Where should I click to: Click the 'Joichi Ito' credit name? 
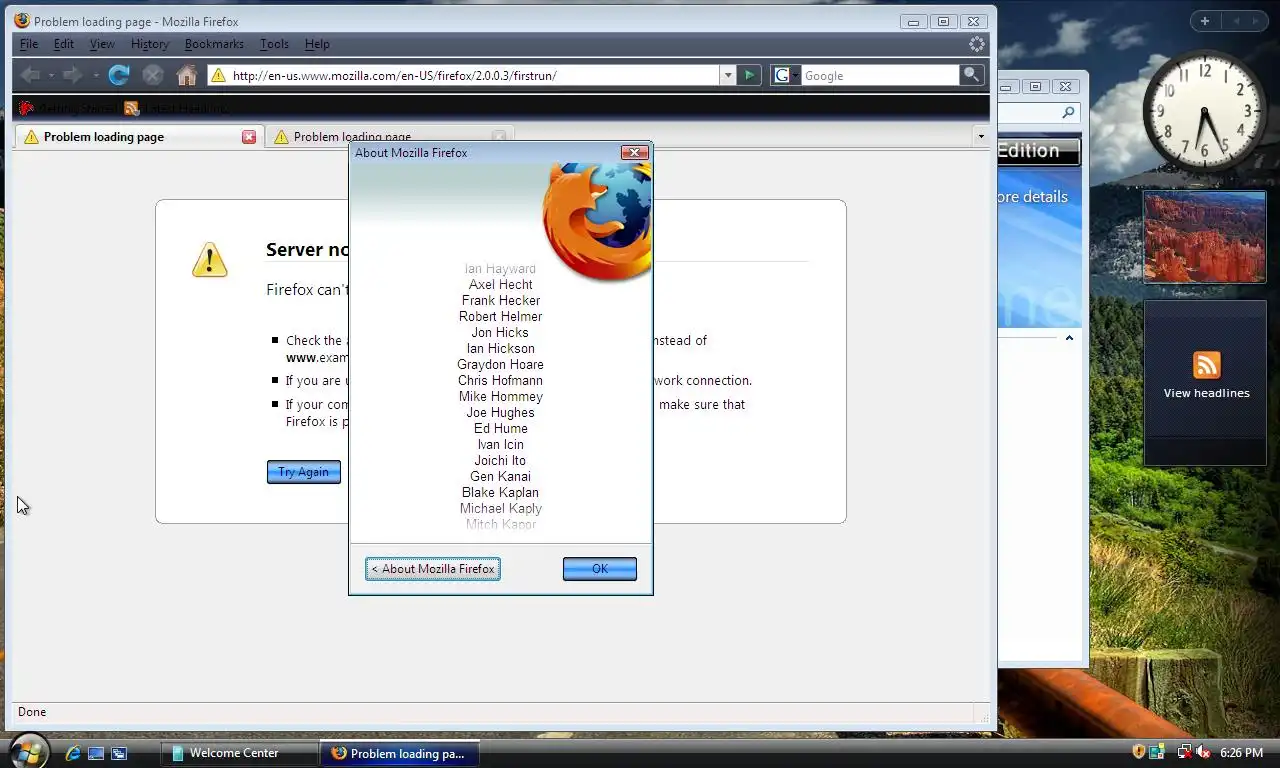pos(500,461)
